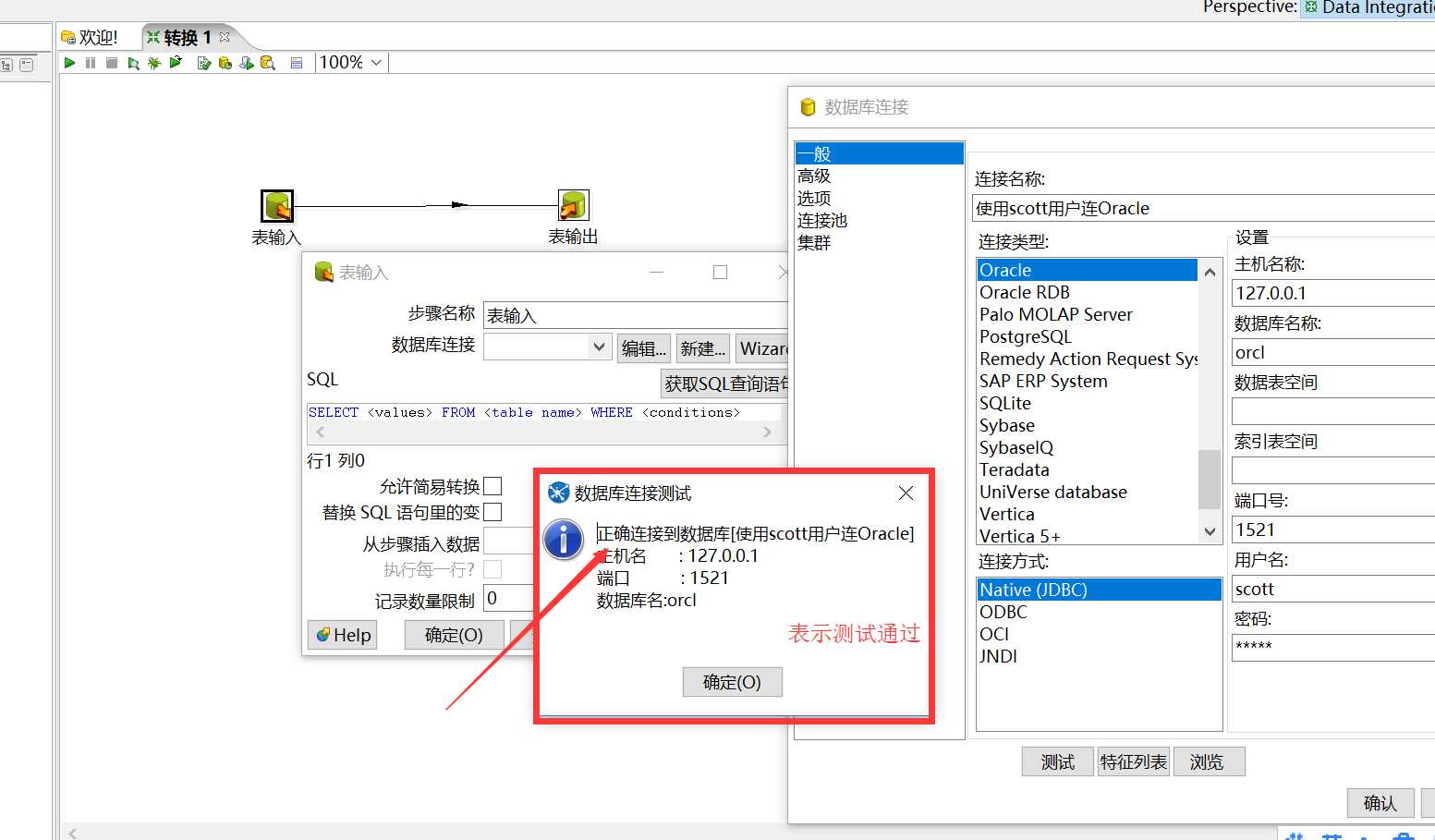1435x840 pixels.
Task: Select Oracle in connection type list
Action: pos(1088,270)
